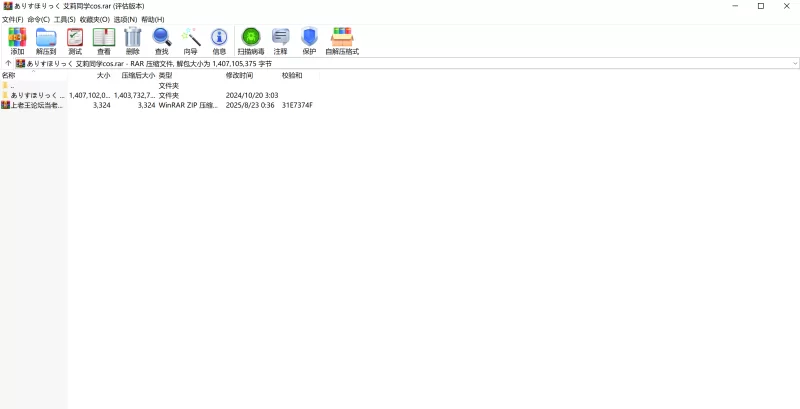The image size is (800, 409).
Task: Click the Delete (删除) trash icon
Action: [133, 41]
